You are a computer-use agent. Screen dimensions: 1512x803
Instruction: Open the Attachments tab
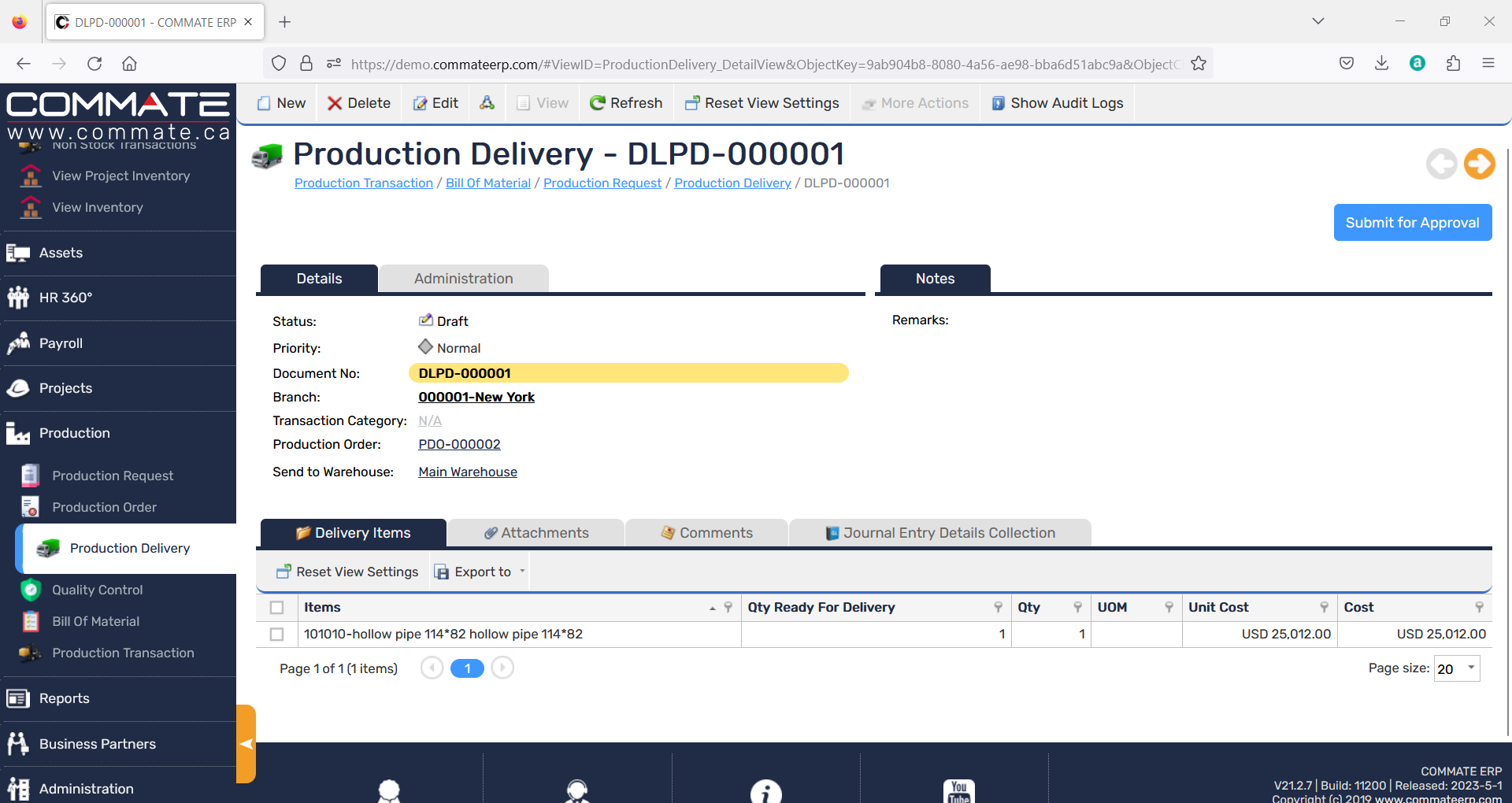(535, 533)
